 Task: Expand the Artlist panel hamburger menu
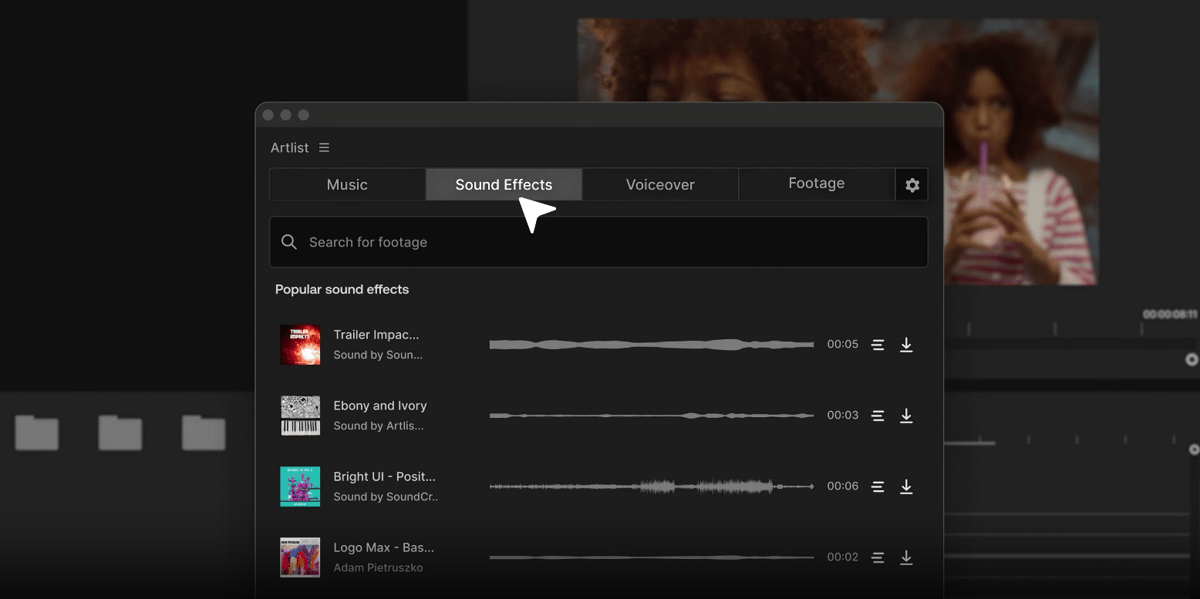(x=324, y=148)
